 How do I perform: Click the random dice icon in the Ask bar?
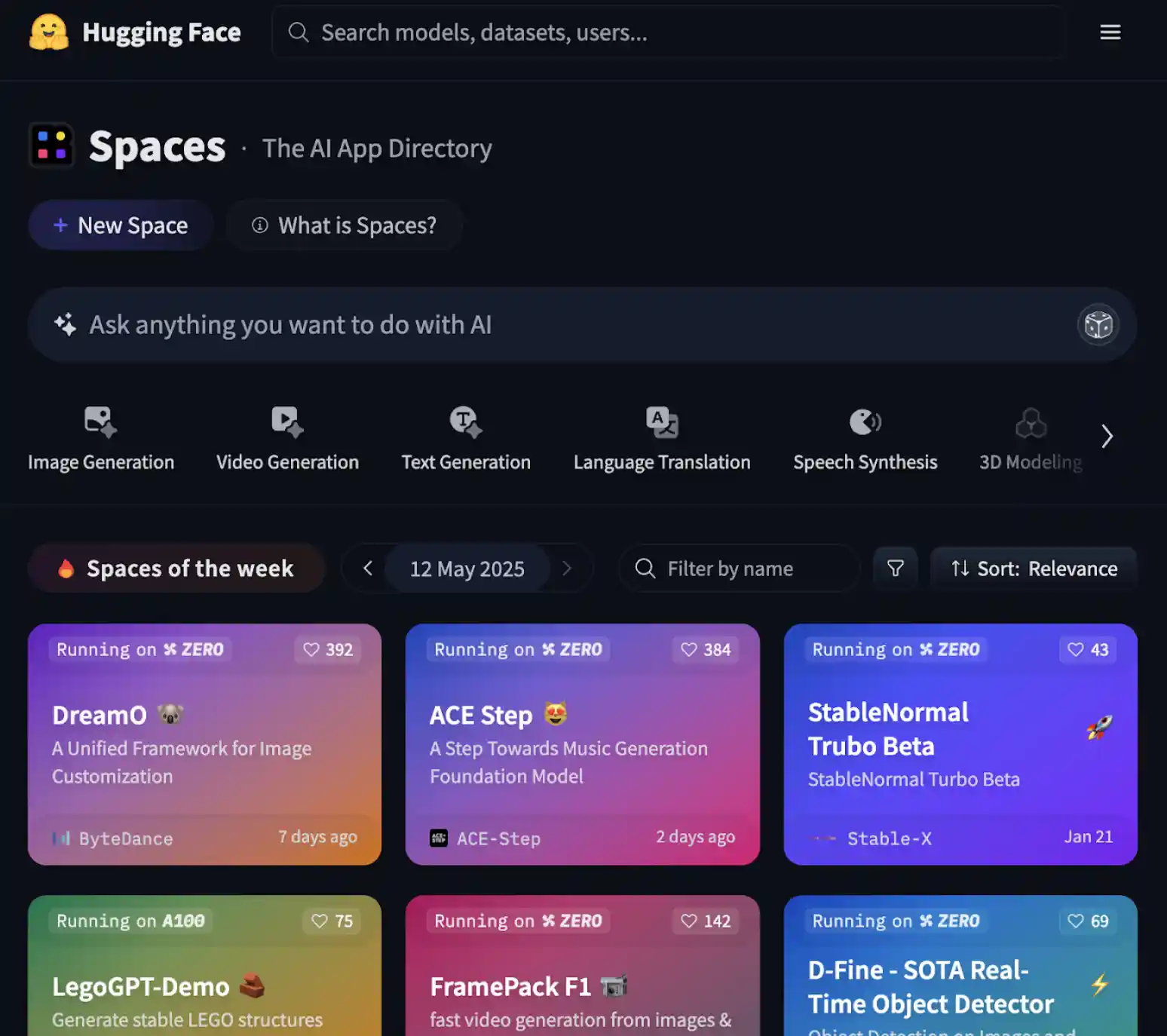pyautogui.click(x=1098, y=325)
